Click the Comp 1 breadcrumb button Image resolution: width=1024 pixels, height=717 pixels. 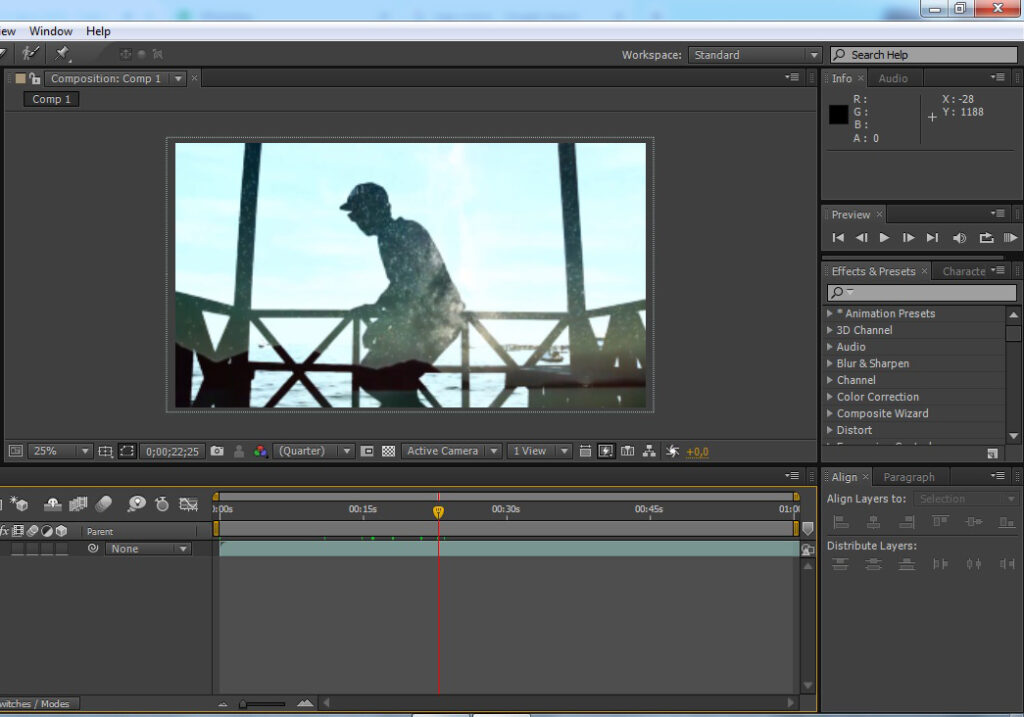pos(51,99)
